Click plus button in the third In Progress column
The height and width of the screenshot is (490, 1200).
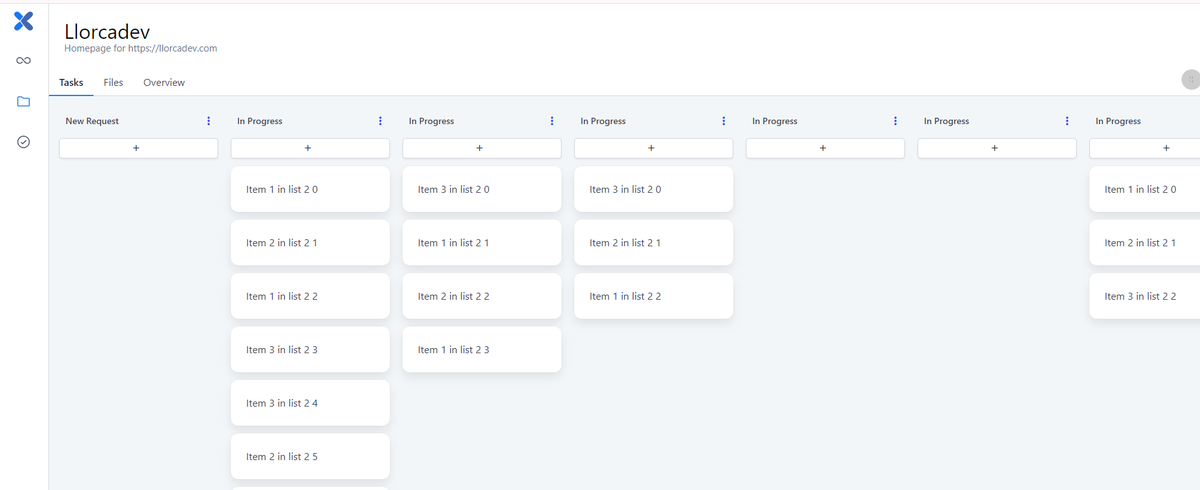pos(653,148)
